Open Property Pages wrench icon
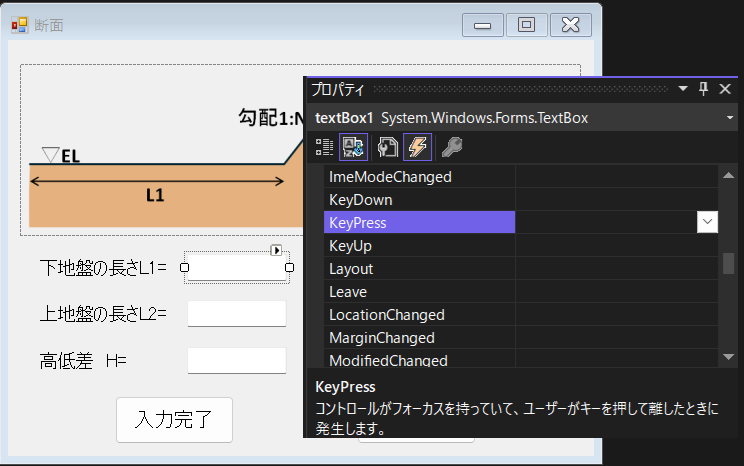 (x=452, y=148)
